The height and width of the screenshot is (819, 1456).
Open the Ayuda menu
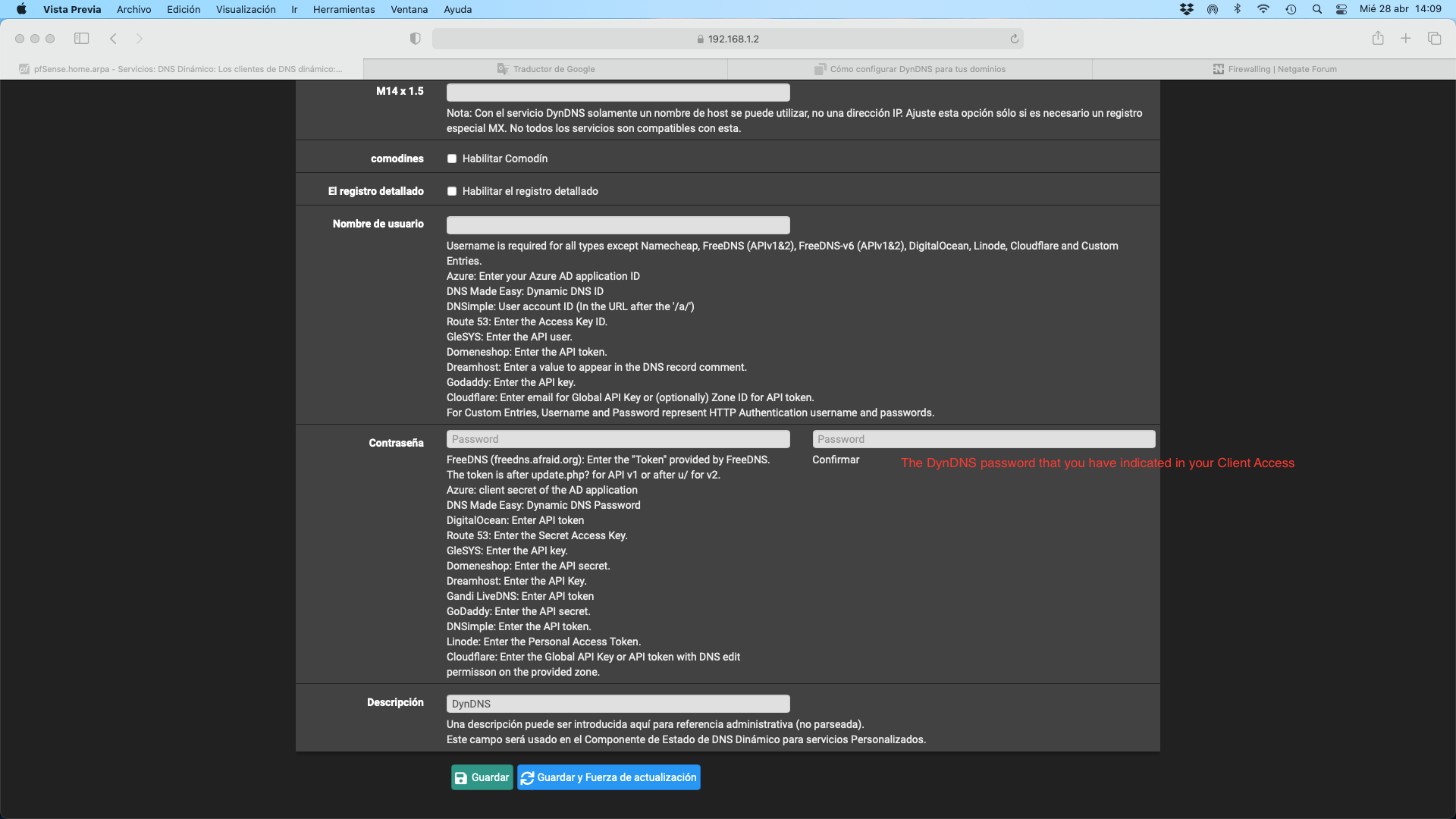457,9
